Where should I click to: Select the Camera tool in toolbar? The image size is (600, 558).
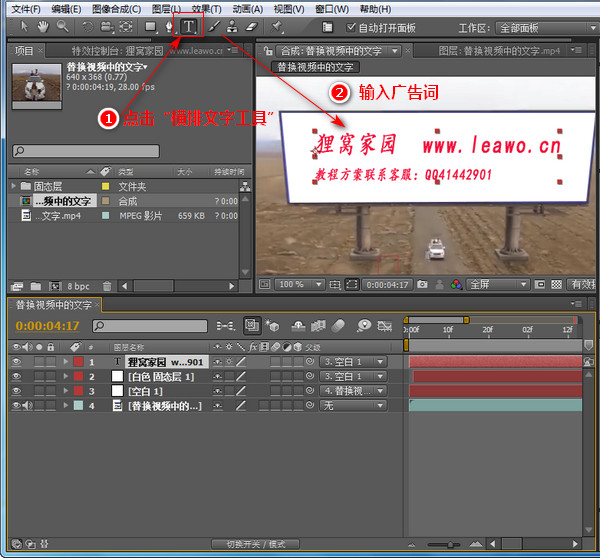107,27
